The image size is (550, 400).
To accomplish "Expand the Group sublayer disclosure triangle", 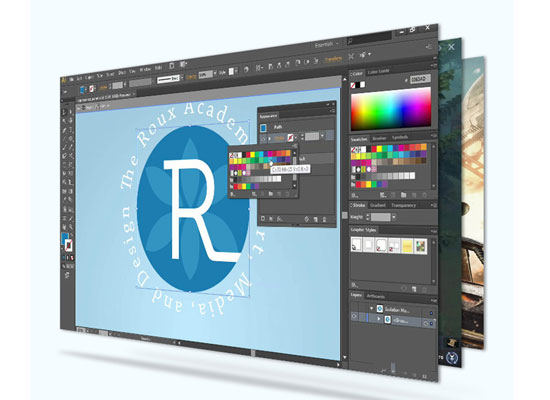I will click(379, 319).
